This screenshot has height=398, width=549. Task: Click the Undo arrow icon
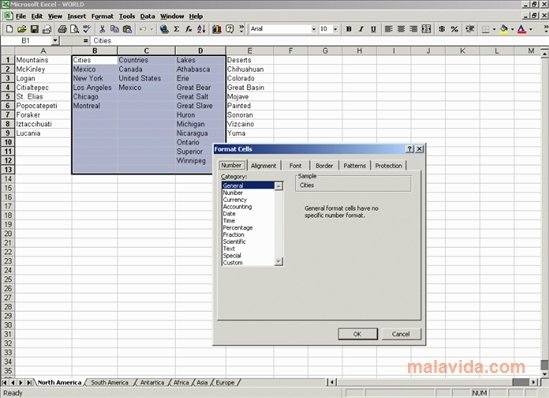[x=143, y=29]
